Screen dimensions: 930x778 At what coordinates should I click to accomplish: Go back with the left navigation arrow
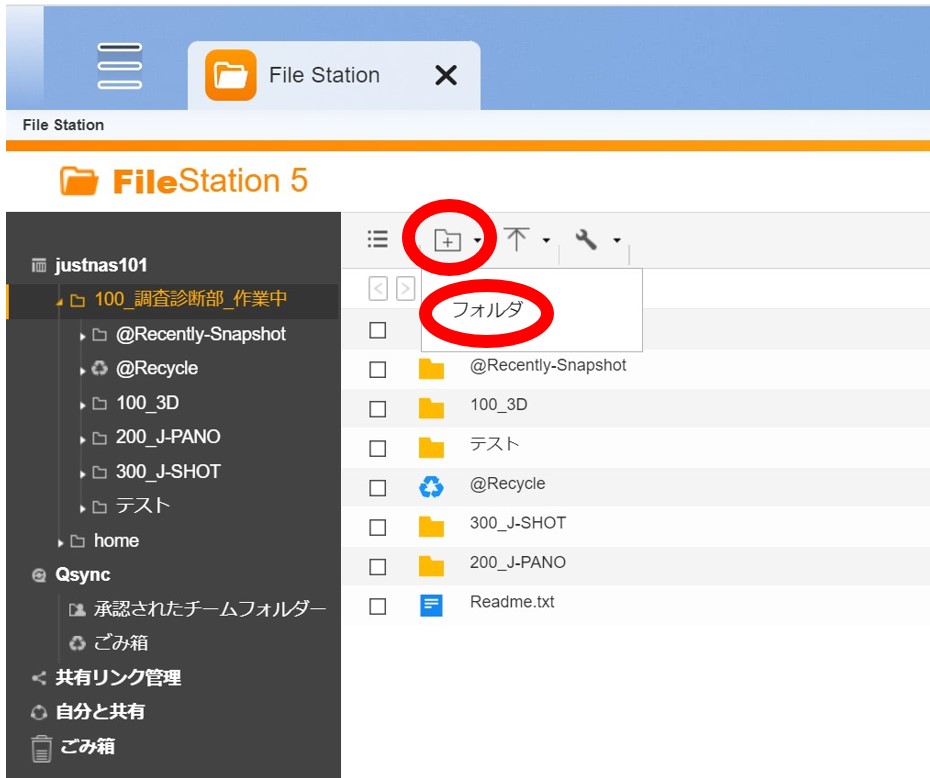378,289
